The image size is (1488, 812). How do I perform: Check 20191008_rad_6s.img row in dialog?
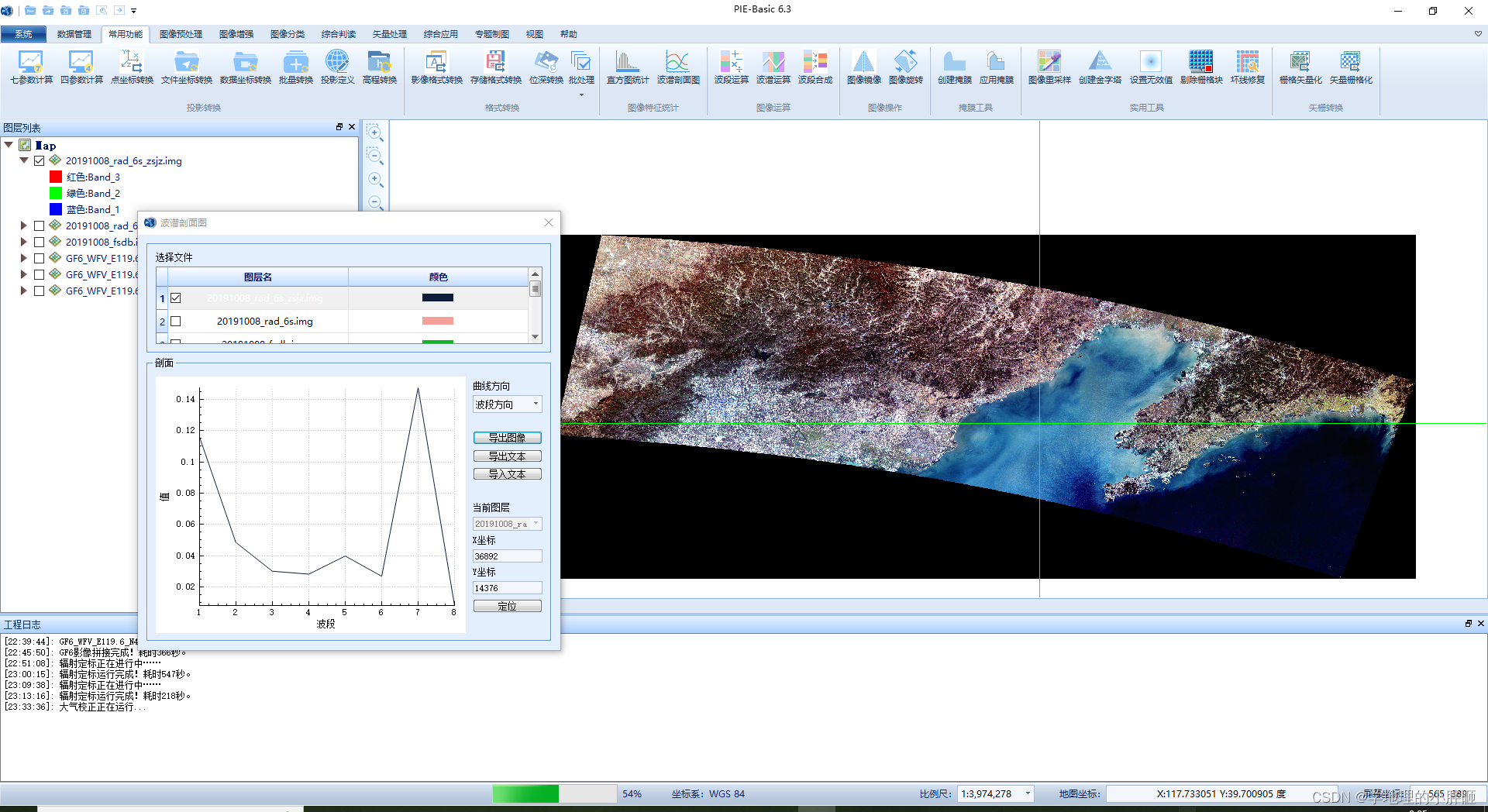point(176,321)
